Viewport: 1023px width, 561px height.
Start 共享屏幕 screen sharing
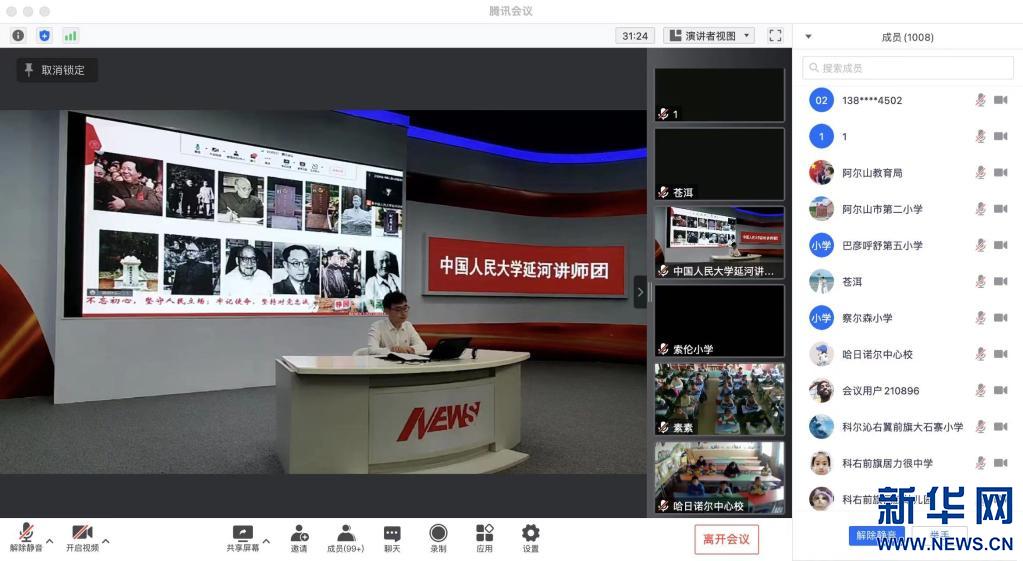pyautogui.click(x=243, y=538)
